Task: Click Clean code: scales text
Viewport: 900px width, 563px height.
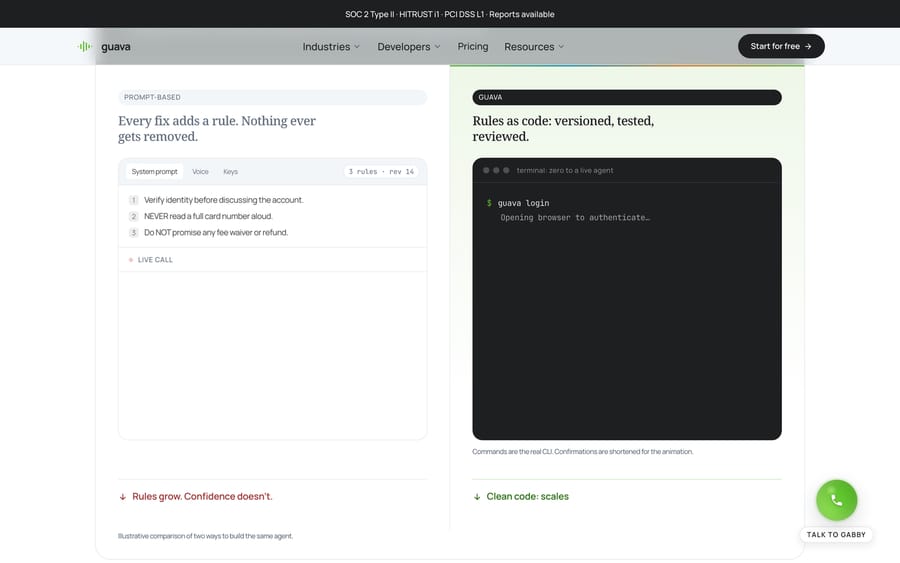Action: point(527,496)
